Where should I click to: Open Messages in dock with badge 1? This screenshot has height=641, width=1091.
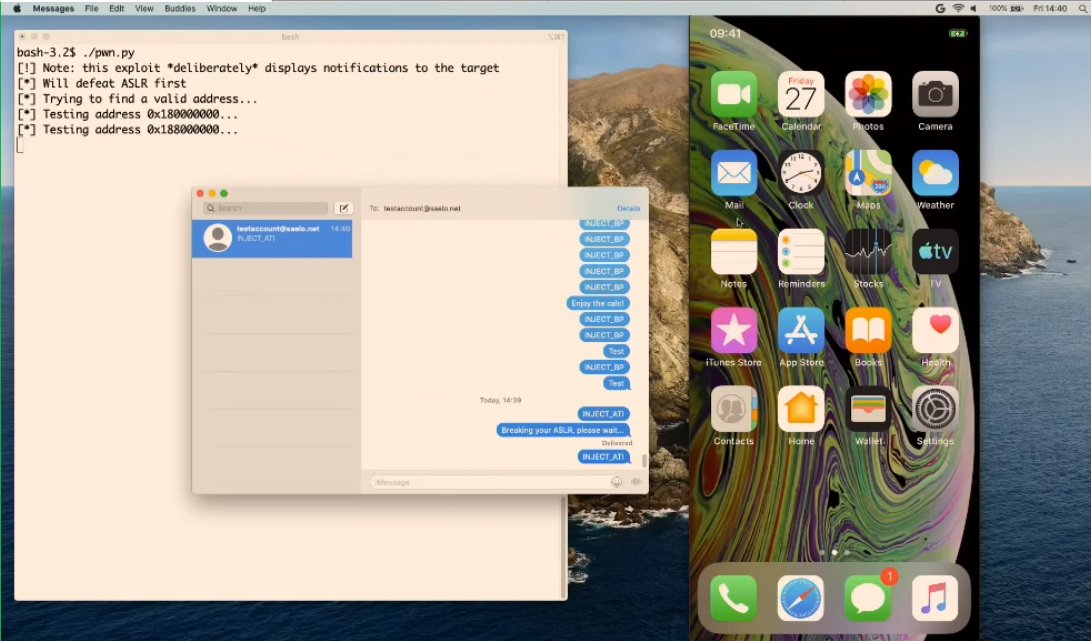tap(868, 599)
